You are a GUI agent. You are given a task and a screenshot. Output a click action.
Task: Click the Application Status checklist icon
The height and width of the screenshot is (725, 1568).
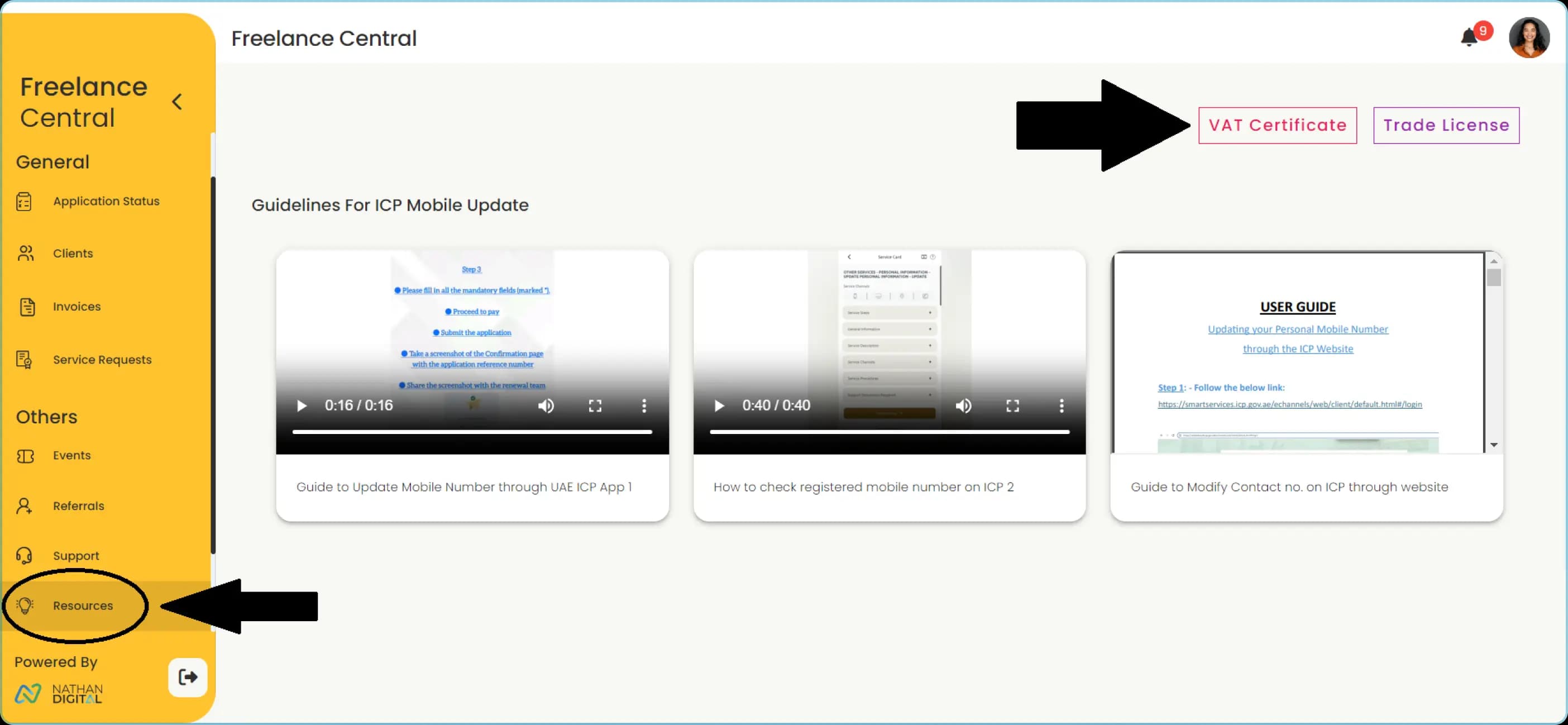click(x=25, y=202)
